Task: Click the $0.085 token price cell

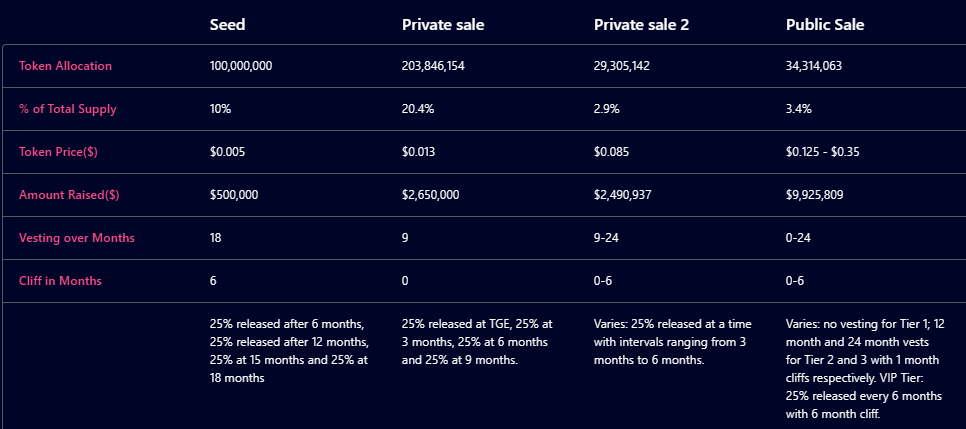Action: coord(611,152)
